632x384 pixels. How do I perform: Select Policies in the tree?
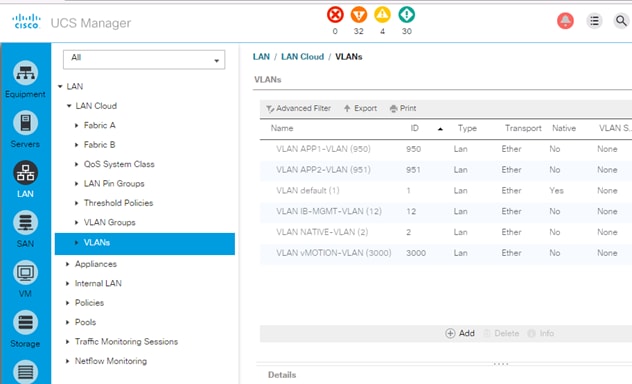pos(89,303)
